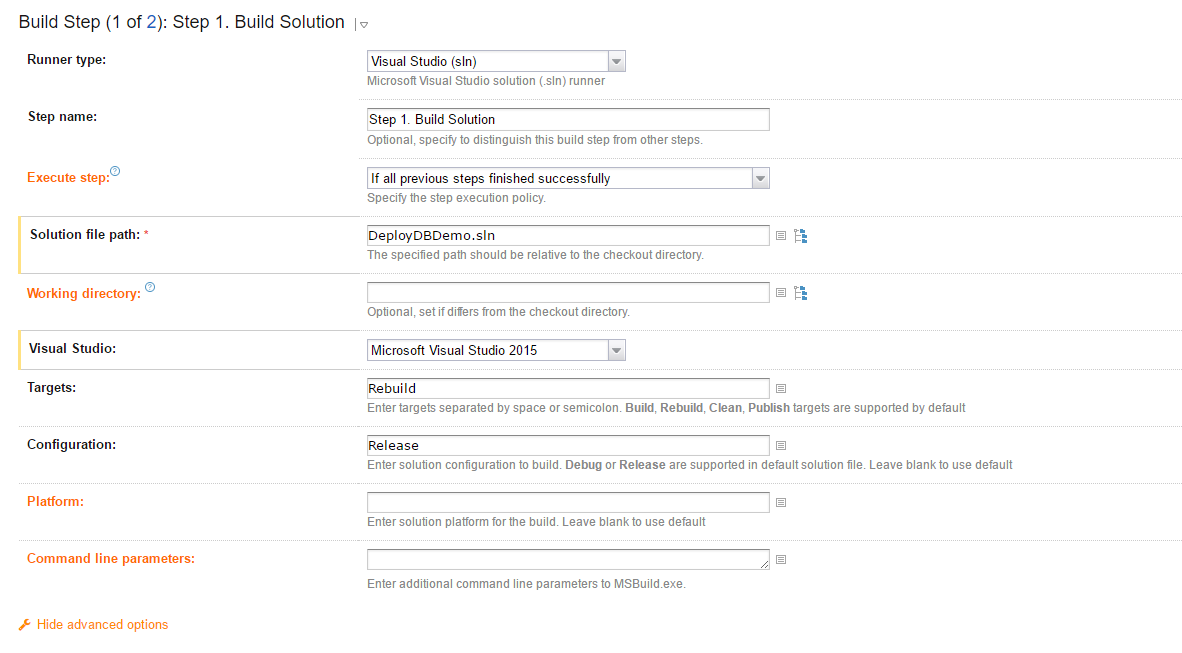Click the Command line parameters text box
Viewport: 1182px width, 653px height.
pos(568,559)
